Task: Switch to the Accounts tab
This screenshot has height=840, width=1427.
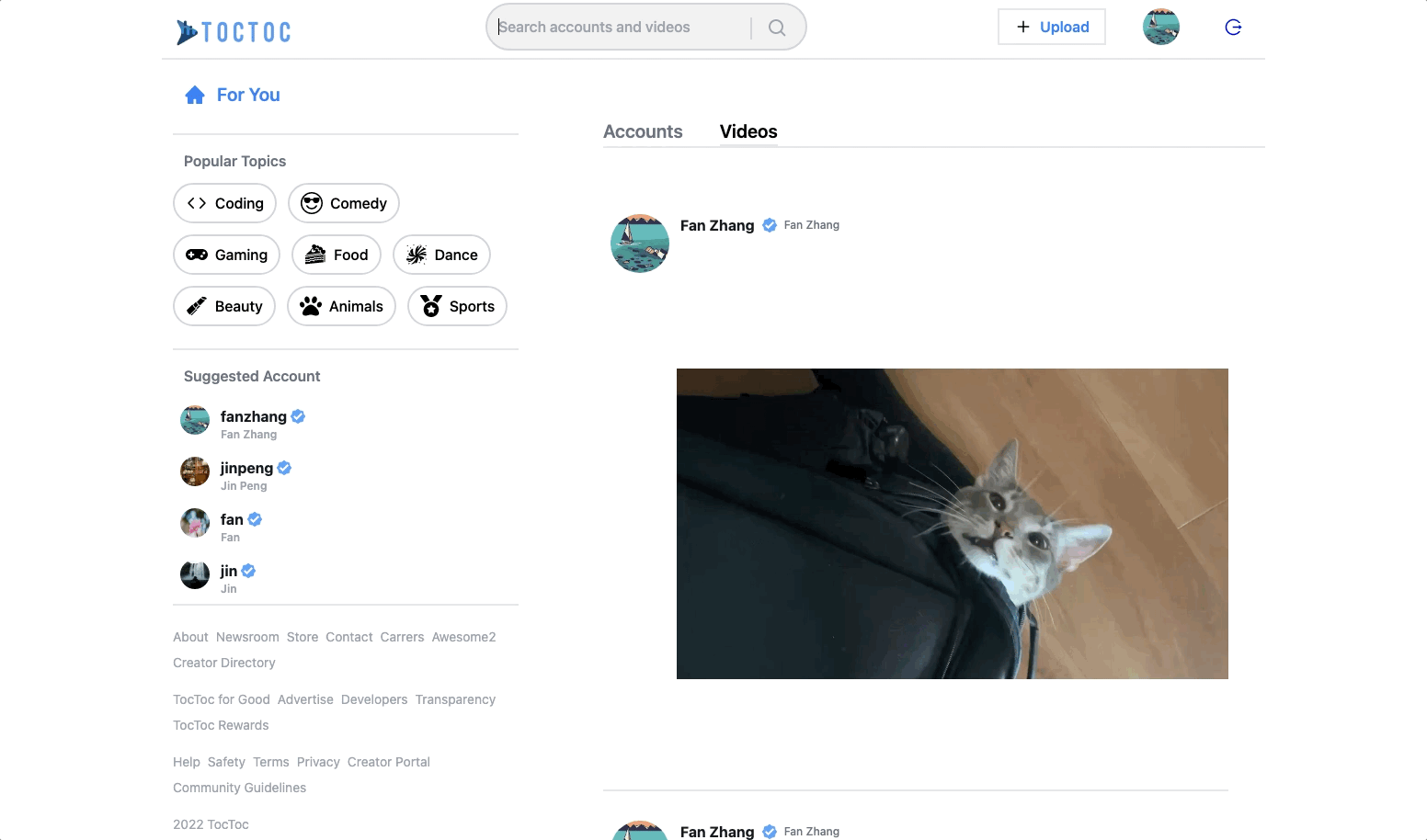Action: point(643,131)
